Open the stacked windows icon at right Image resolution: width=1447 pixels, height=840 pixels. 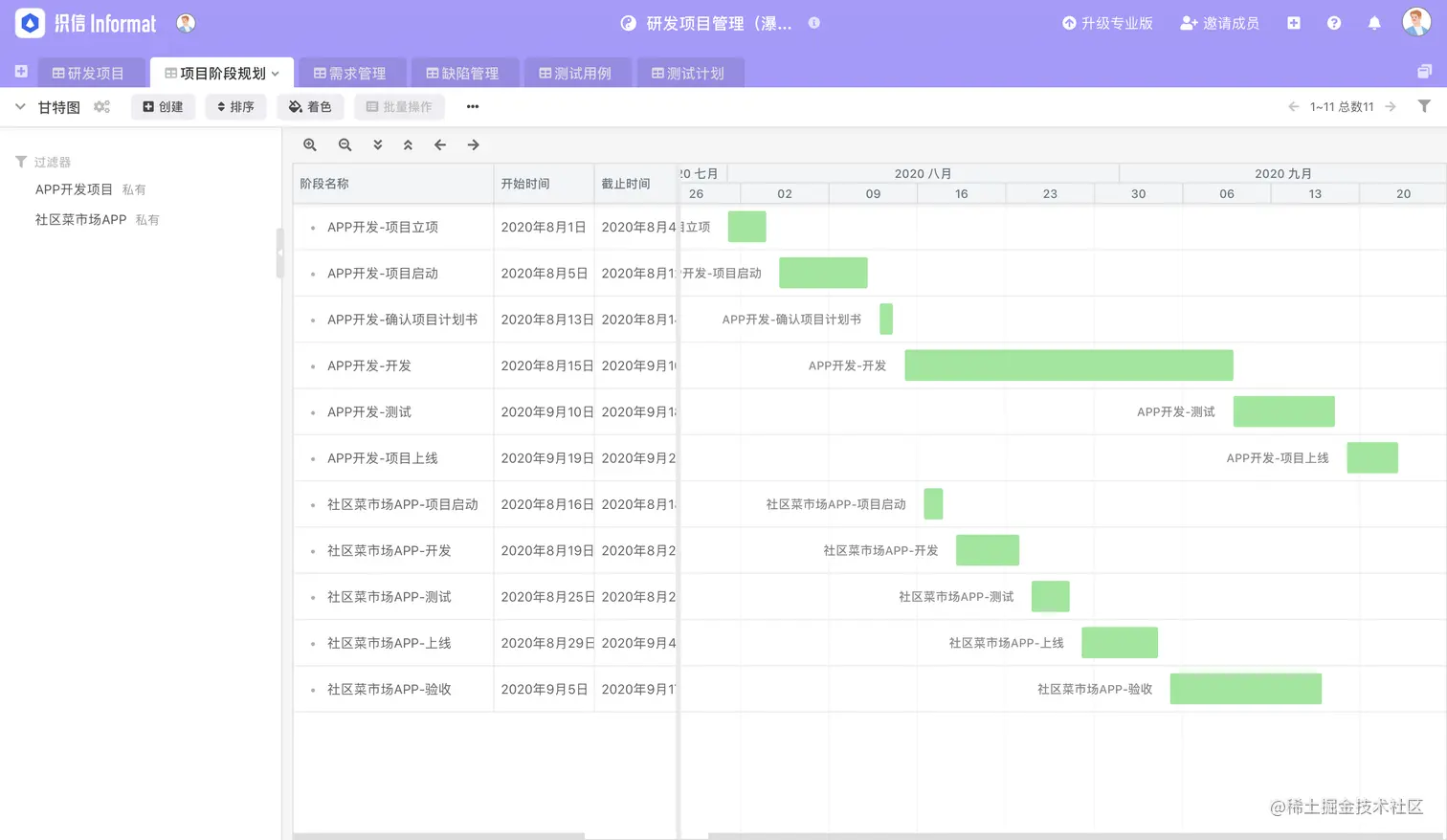tap(1424, 72)
